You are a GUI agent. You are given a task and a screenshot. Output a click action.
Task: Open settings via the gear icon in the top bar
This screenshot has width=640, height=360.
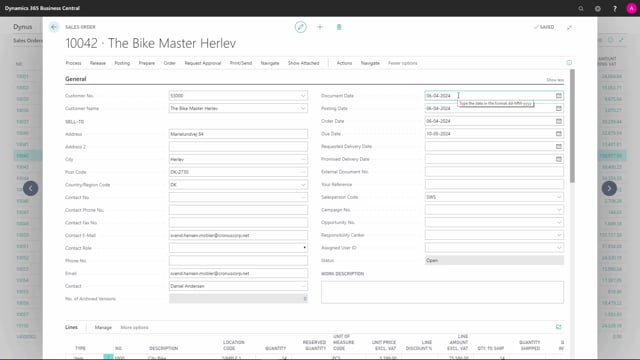click(598, 8)
